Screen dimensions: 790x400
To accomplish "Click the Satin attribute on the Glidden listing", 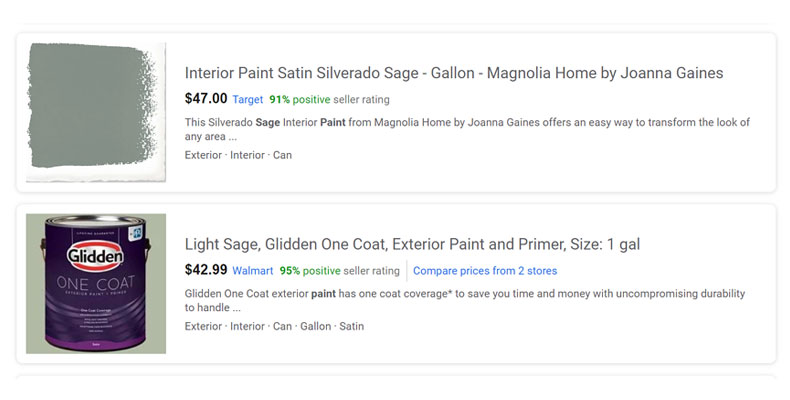I will pos(352,326).
